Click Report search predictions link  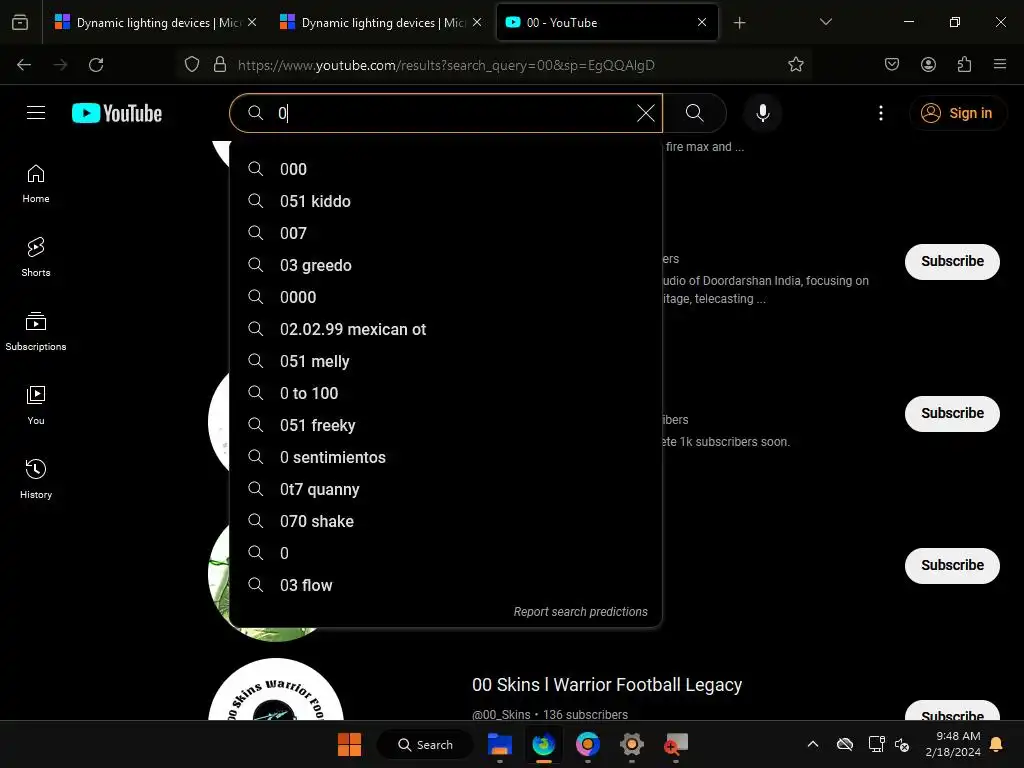[580, 612]
